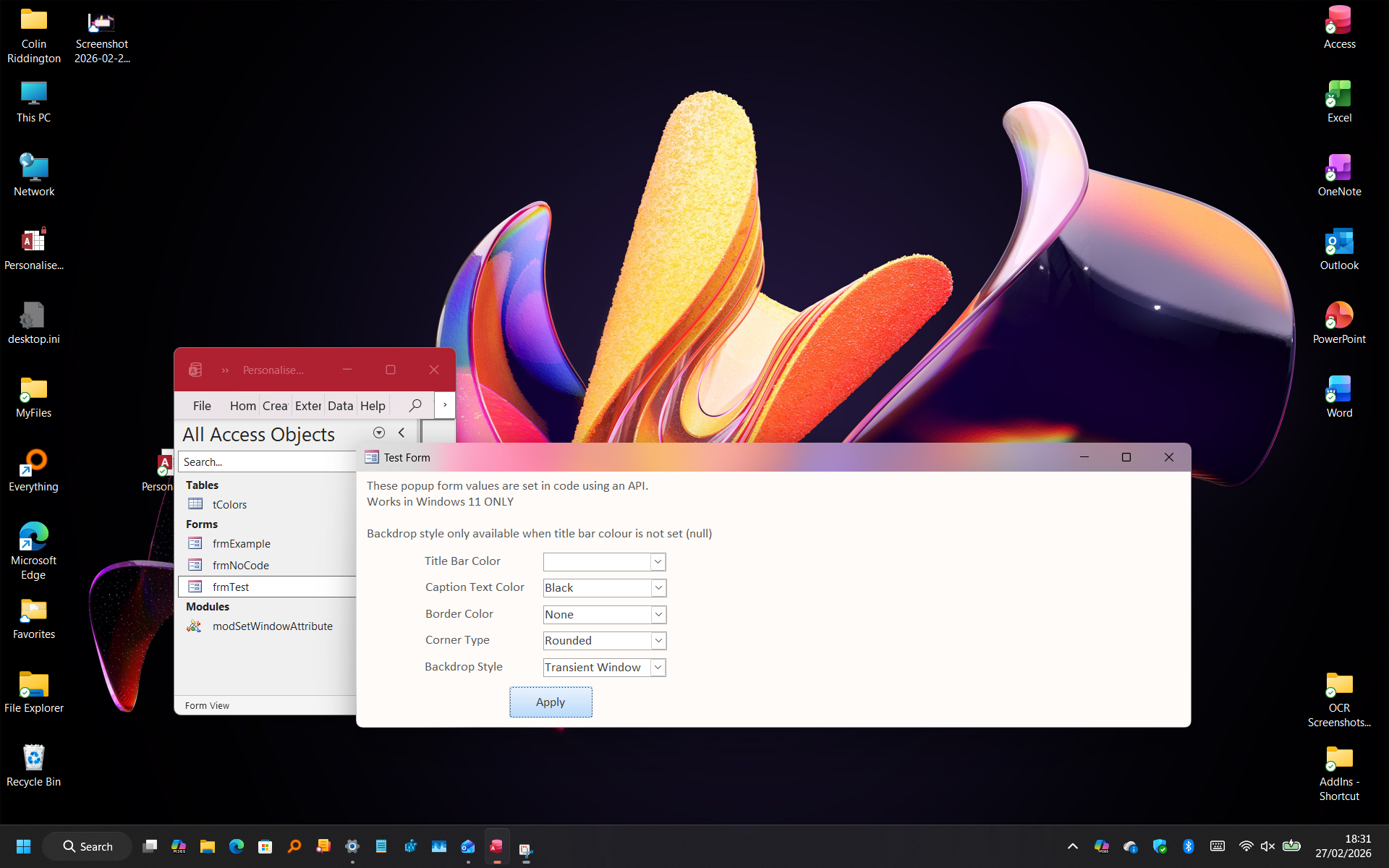Screen dimensions: 1389x868
Task: Click the Bluetooth tray icon
Action: point(1188,846)
